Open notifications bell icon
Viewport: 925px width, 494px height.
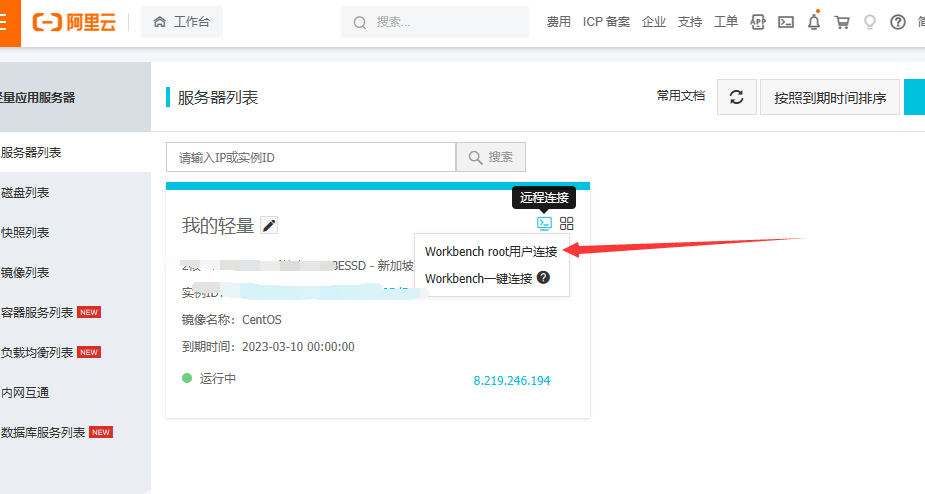[814, 22]
